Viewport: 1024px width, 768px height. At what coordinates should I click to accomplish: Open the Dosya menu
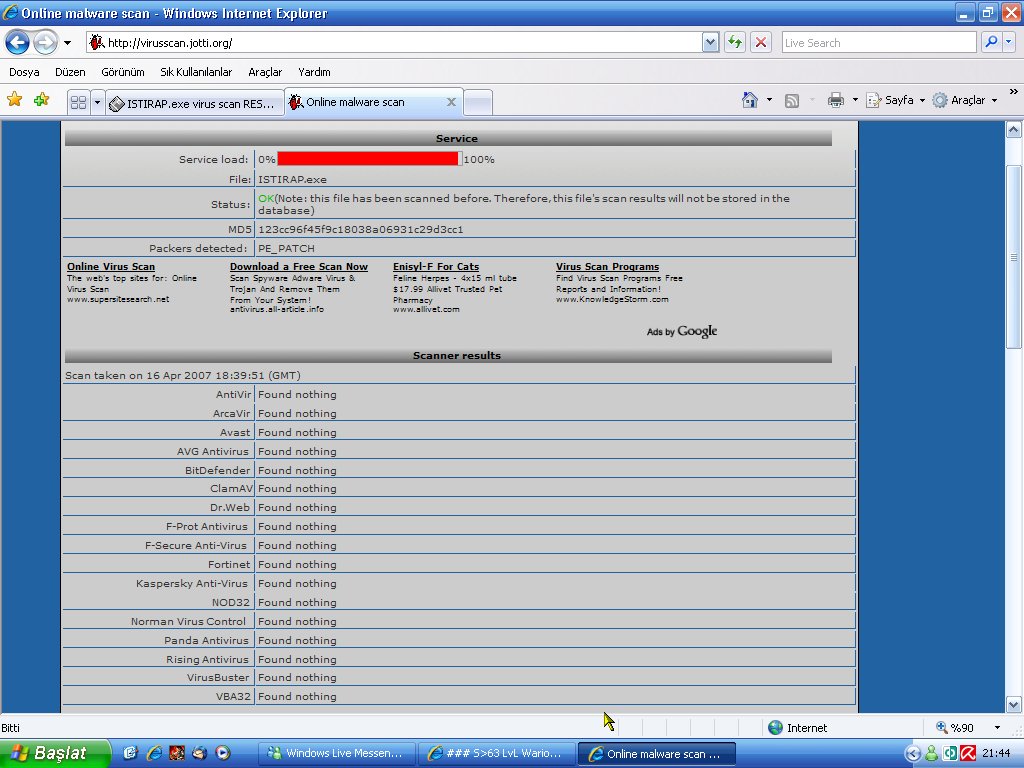(x=24, y=72)
